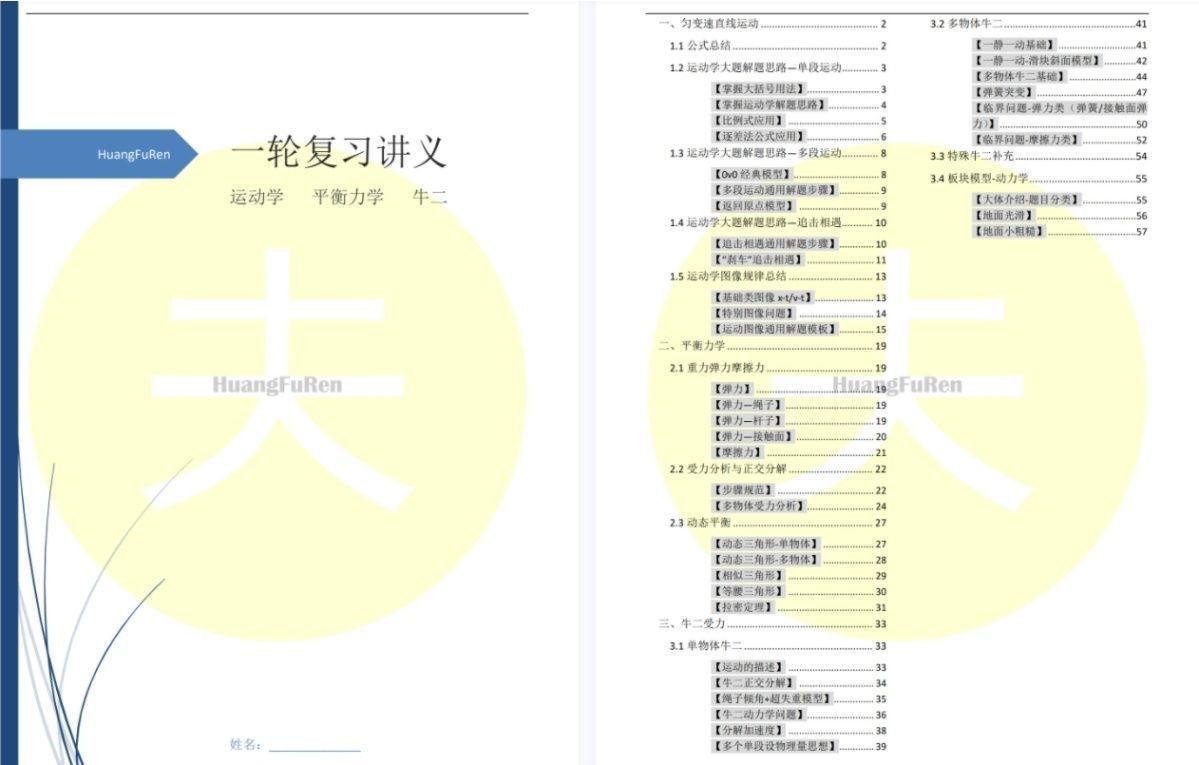This screenshot has width=1199, height=765.
Task: Open contents entry 3.2 多物体牛二
Action: click(x=1038, y=24)
